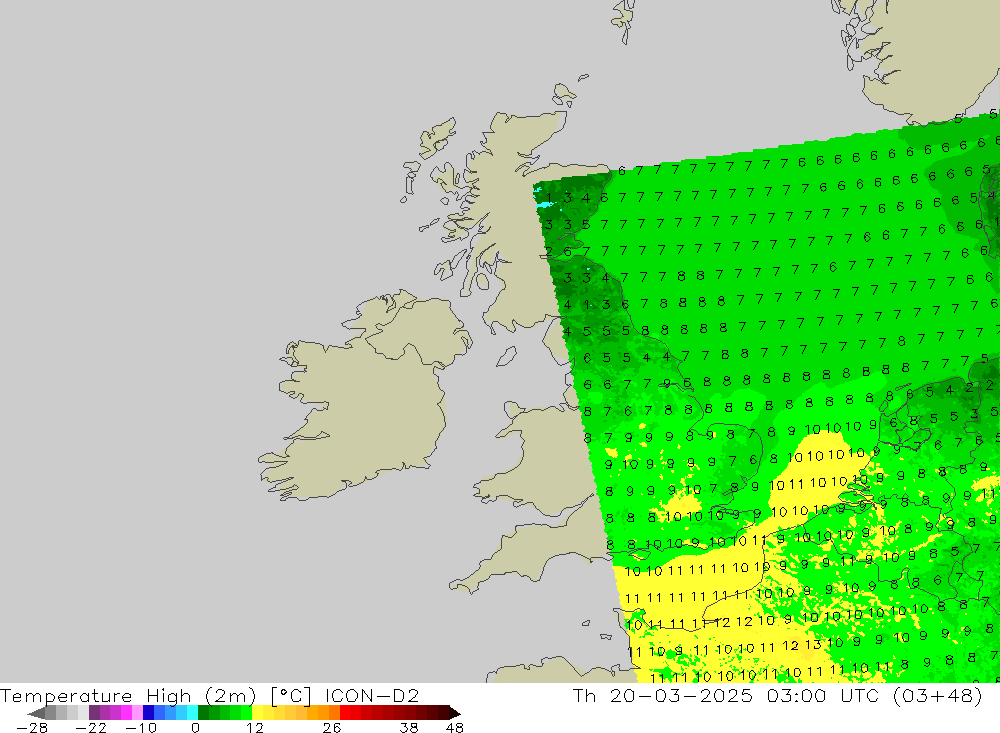Select the '38' legend scale label
This screenshot has width=1000, height=733.
(409, 728)
